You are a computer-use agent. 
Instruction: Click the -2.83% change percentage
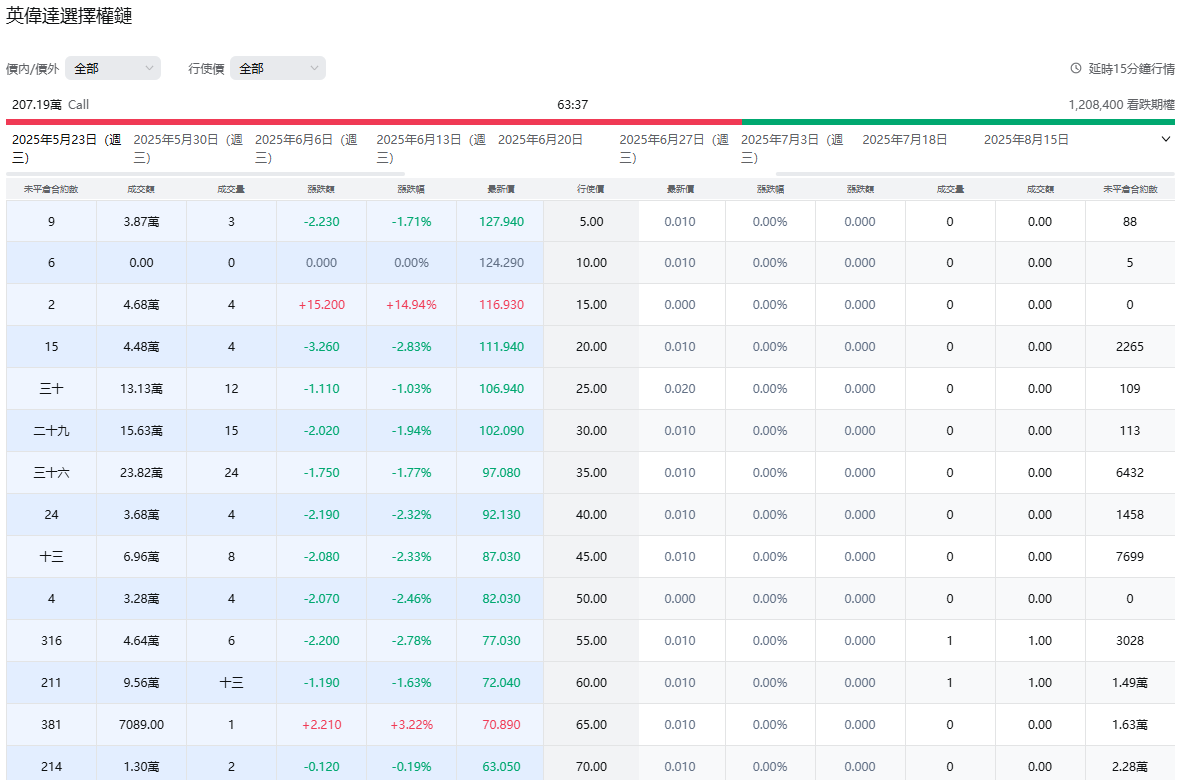point(411,347)
